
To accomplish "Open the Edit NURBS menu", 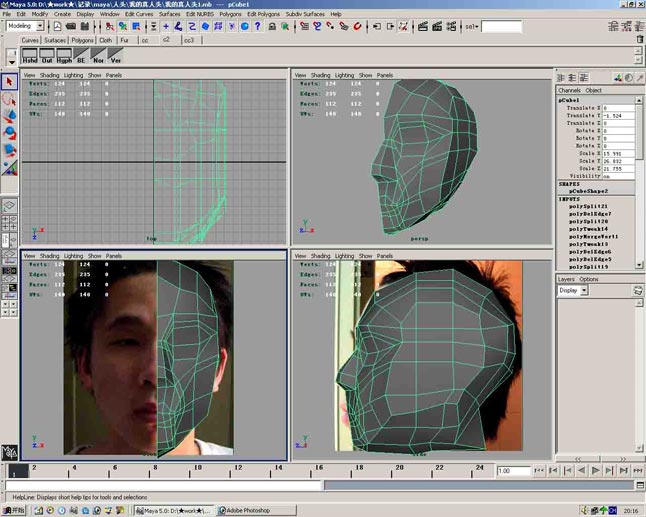I will pyautogui.click(x=200, y=14).
